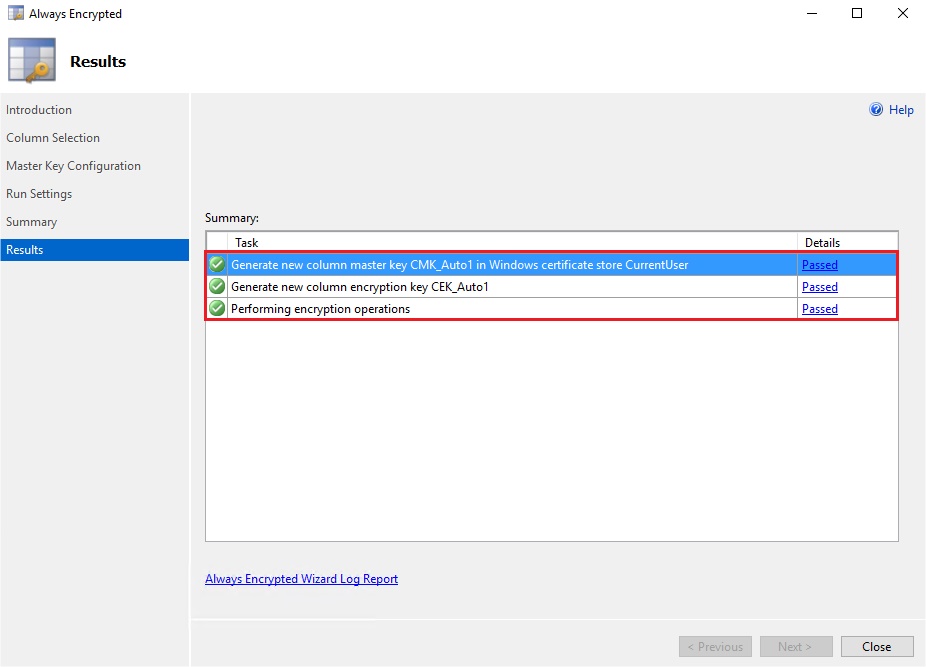
Task: Go to the Column Selection step
Action: click(x=53, y=138)
